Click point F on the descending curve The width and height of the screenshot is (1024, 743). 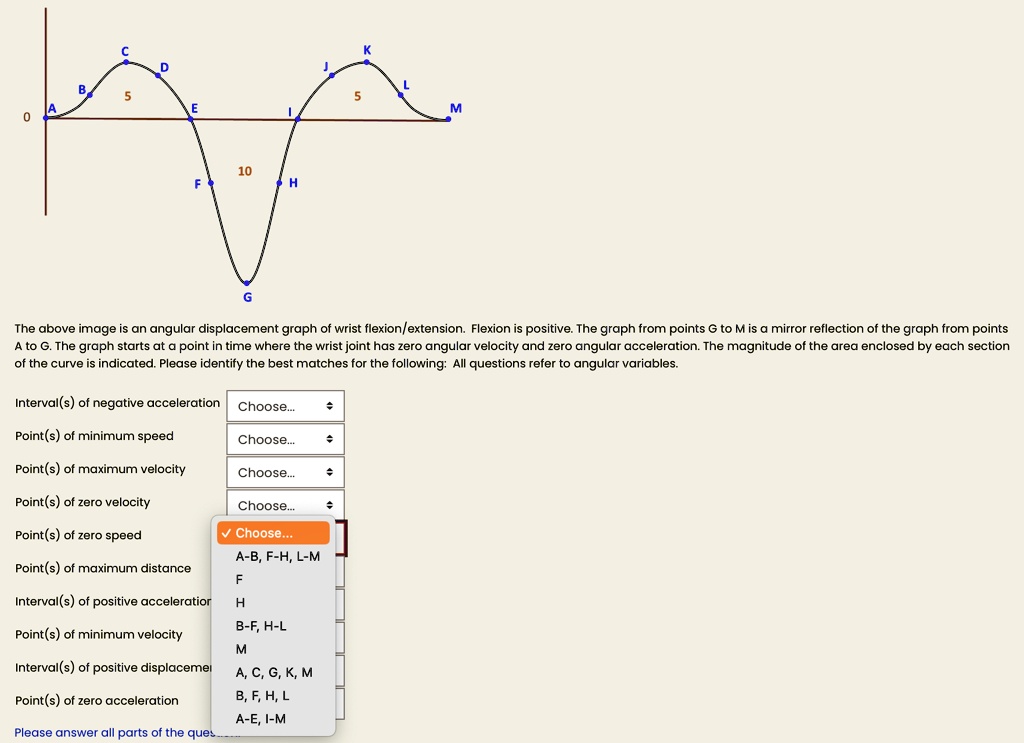210,183
